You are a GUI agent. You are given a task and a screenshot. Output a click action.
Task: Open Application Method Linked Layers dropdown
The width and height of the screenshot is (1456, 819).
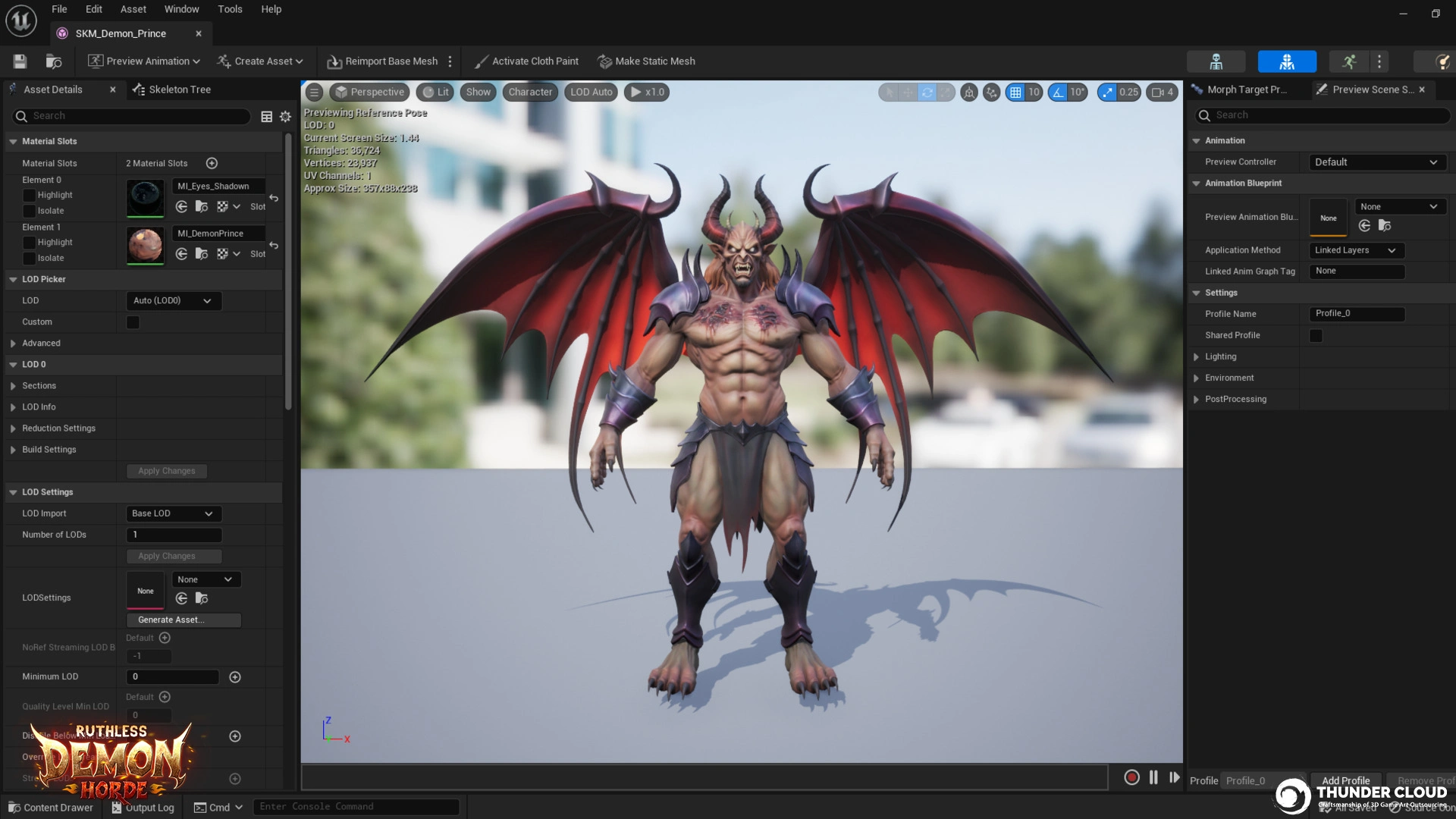(x=1356, y=250)
